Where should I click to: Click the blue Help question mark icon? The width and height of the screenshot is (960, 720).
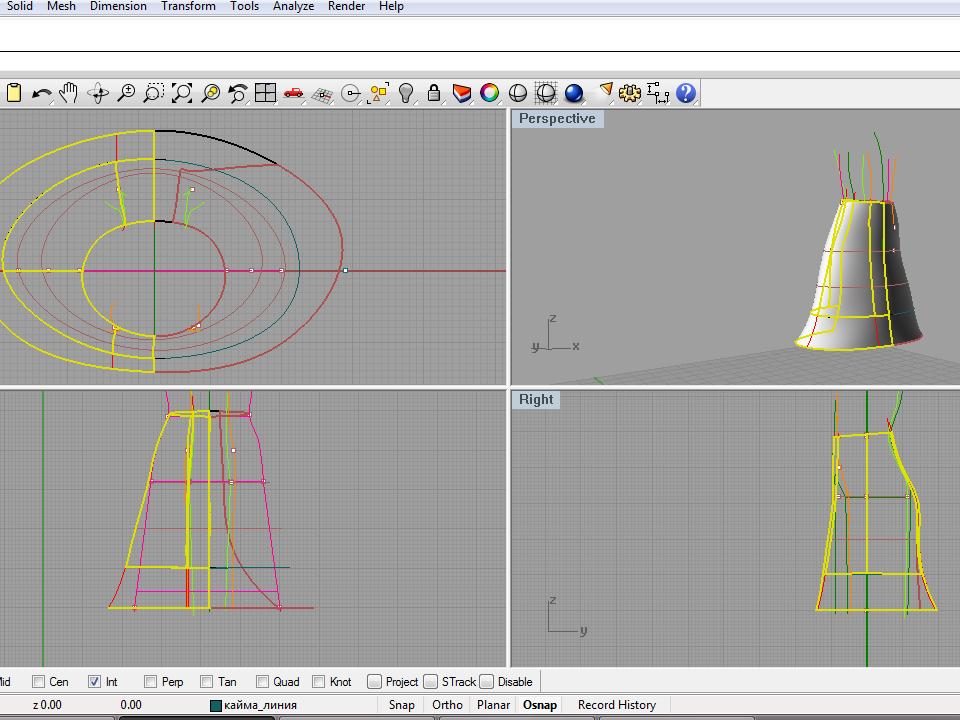(685, 93)
